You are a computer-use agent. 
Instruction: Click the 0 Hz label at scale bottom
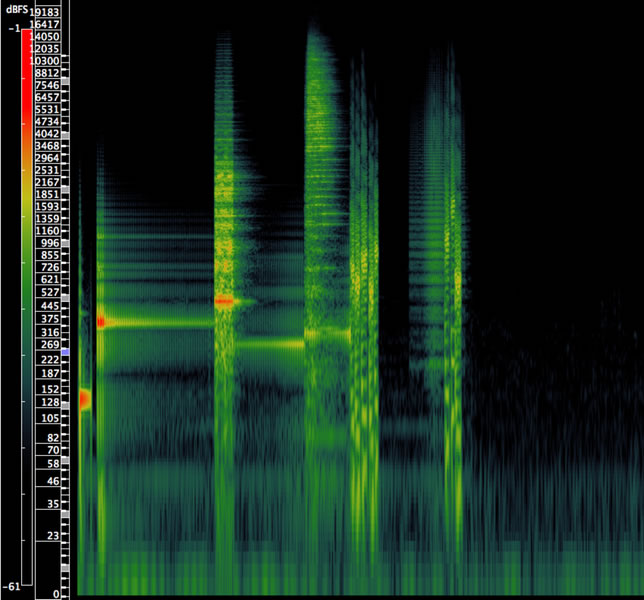56,594
